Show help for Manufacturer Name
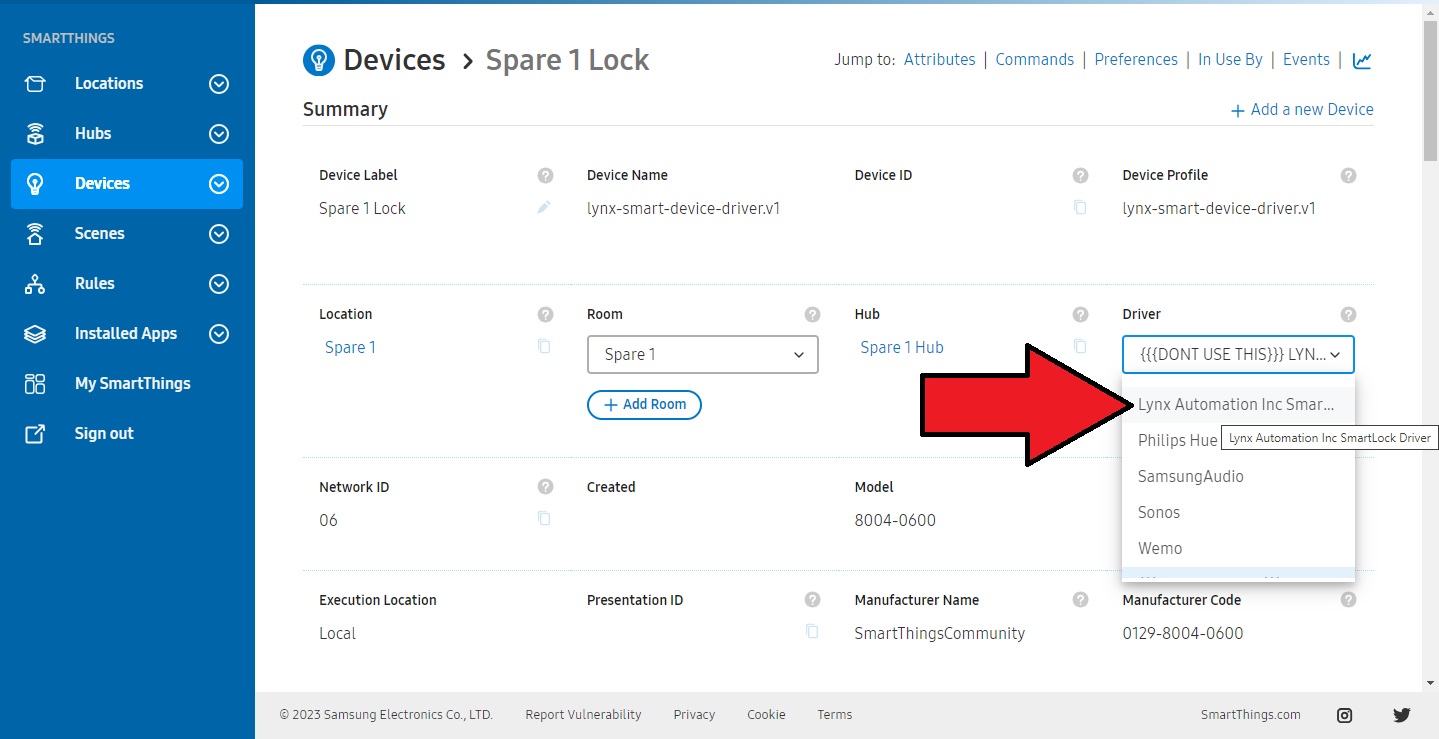This screenshot has height=739, width=1439. [x=1080, y=601]
